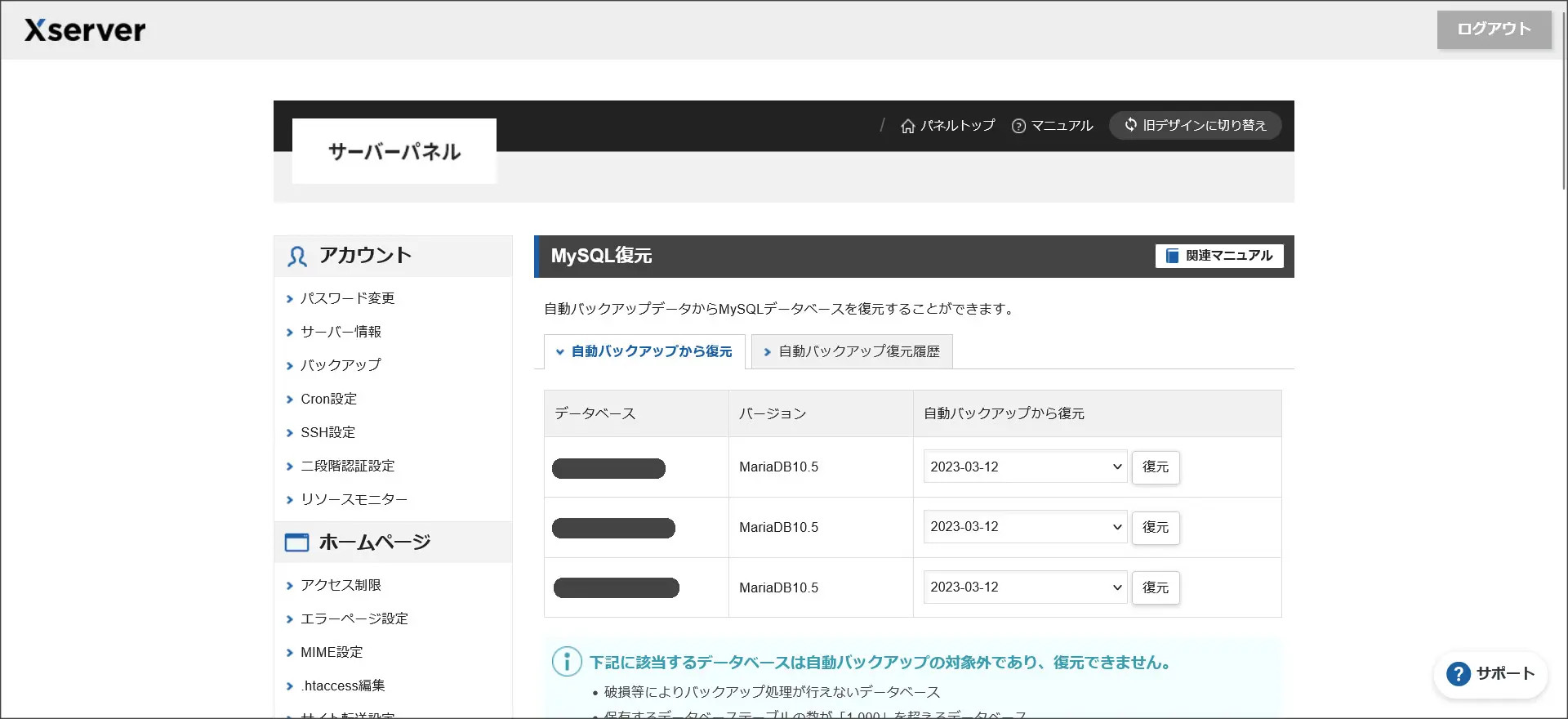Click the chevron beside アクセス制限

point(289,586)
